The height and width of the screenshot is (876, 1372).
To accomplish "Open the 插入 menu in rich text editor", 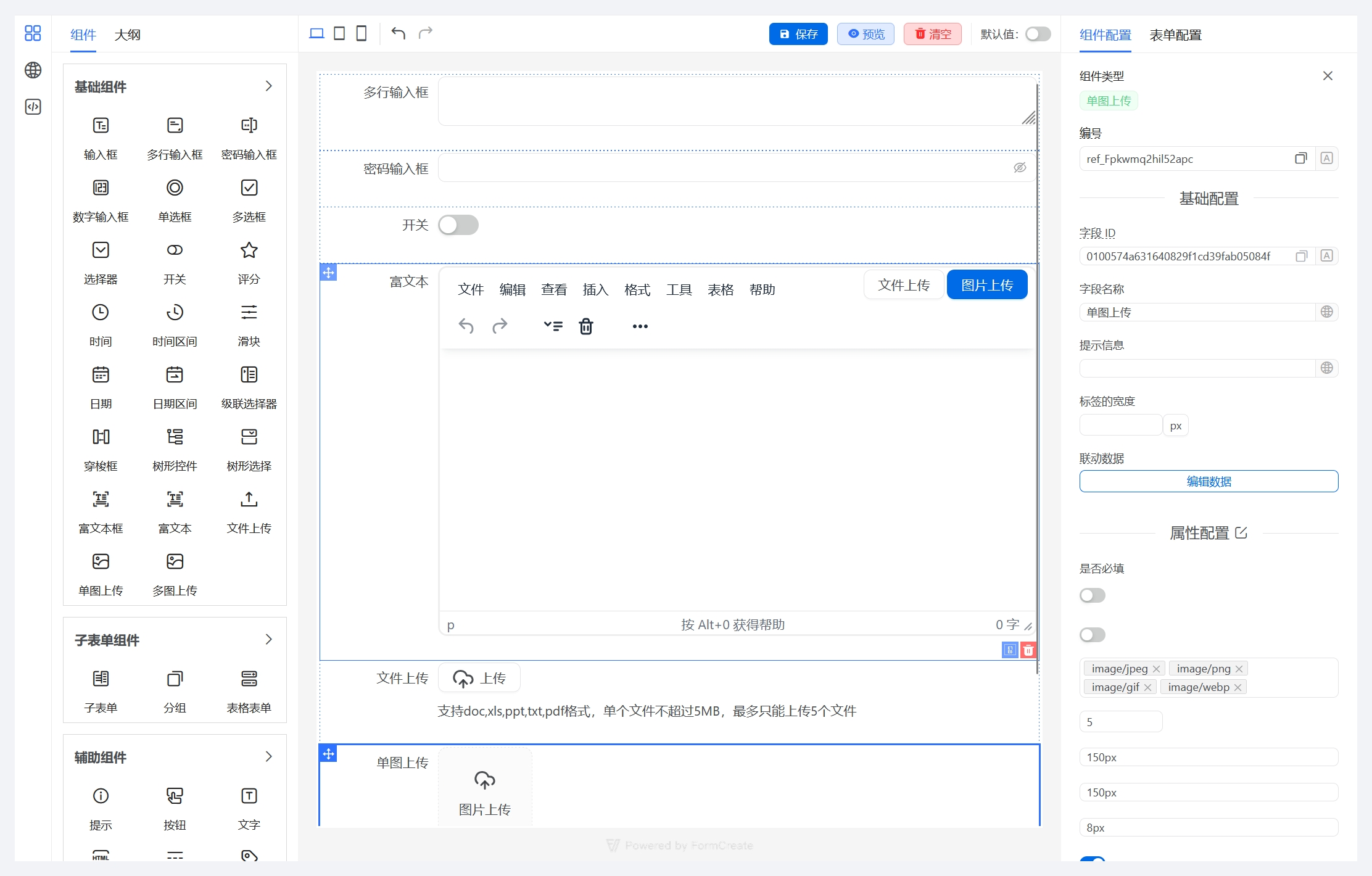I will click(595, 289).
